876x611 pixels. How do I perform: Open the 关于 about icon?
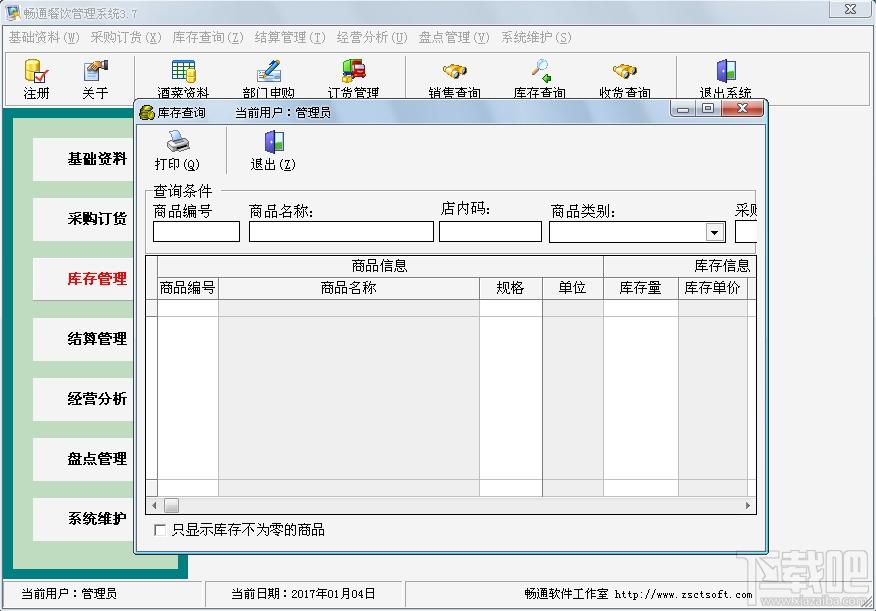click(95, 71)
